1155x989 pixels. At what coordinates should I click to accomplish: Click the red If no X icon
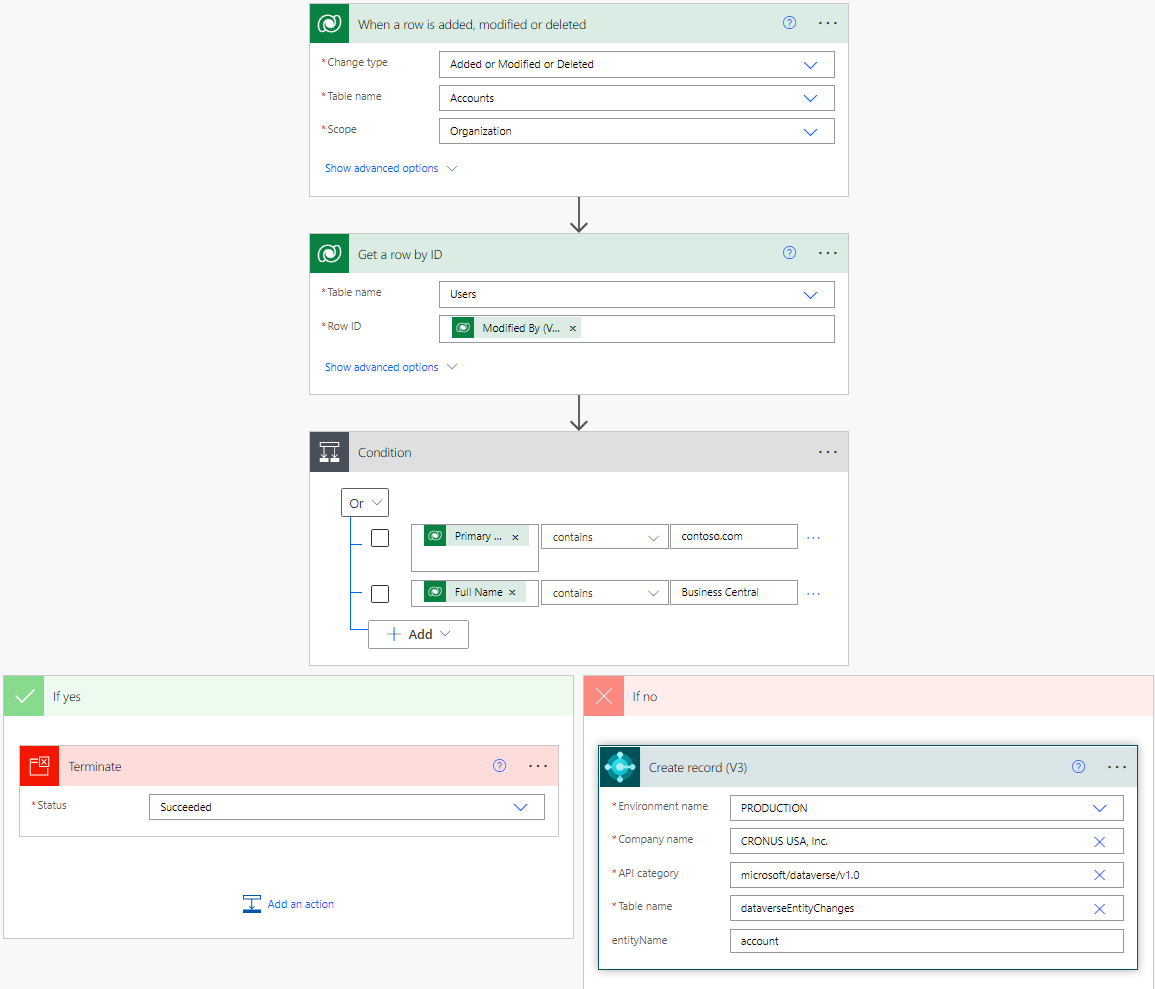604,696
